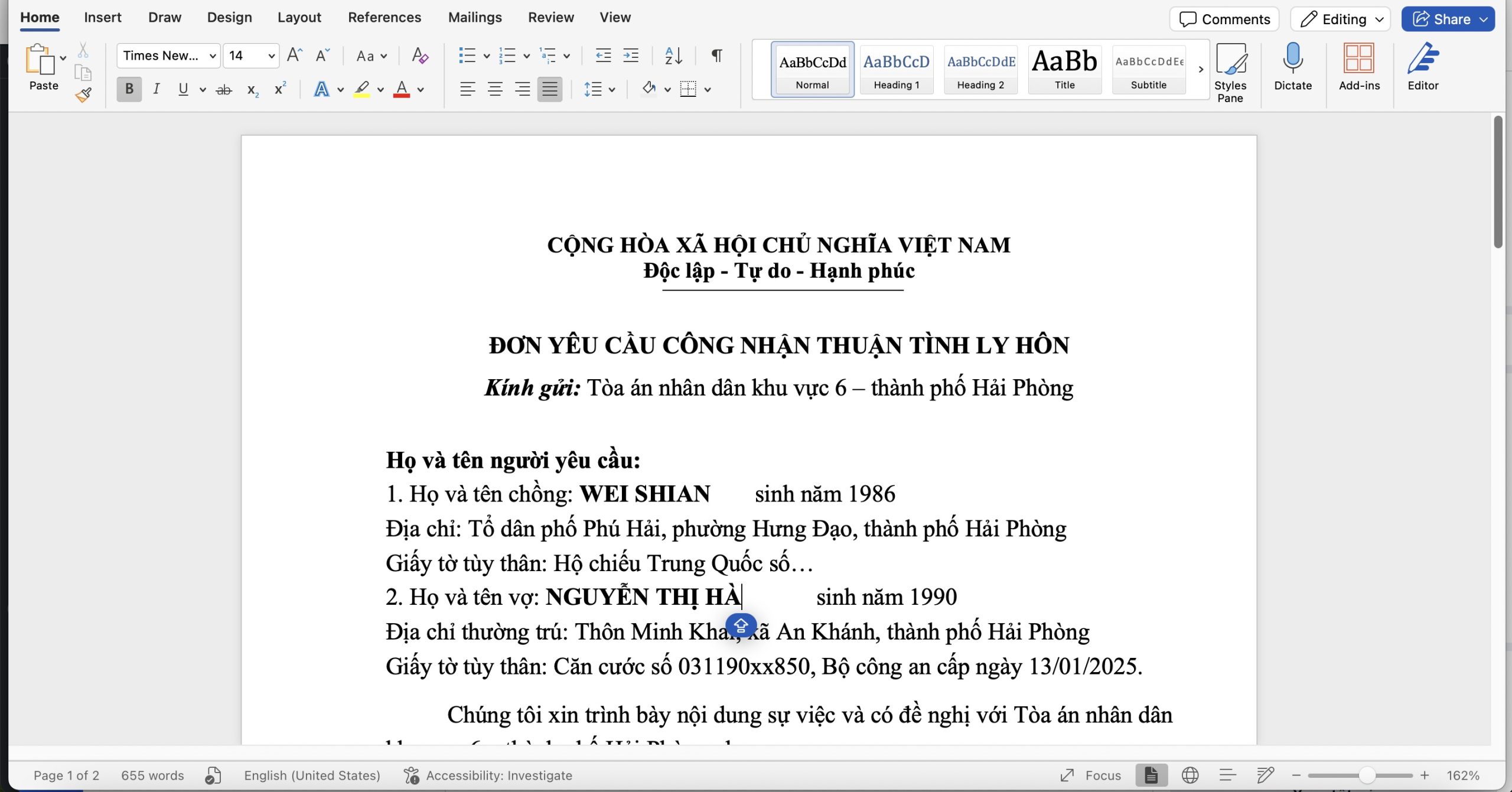Image resolution: width=1512 pixels, height=792 pixels.
Task: Open the Styles Pane
Action: point(1231,70)
